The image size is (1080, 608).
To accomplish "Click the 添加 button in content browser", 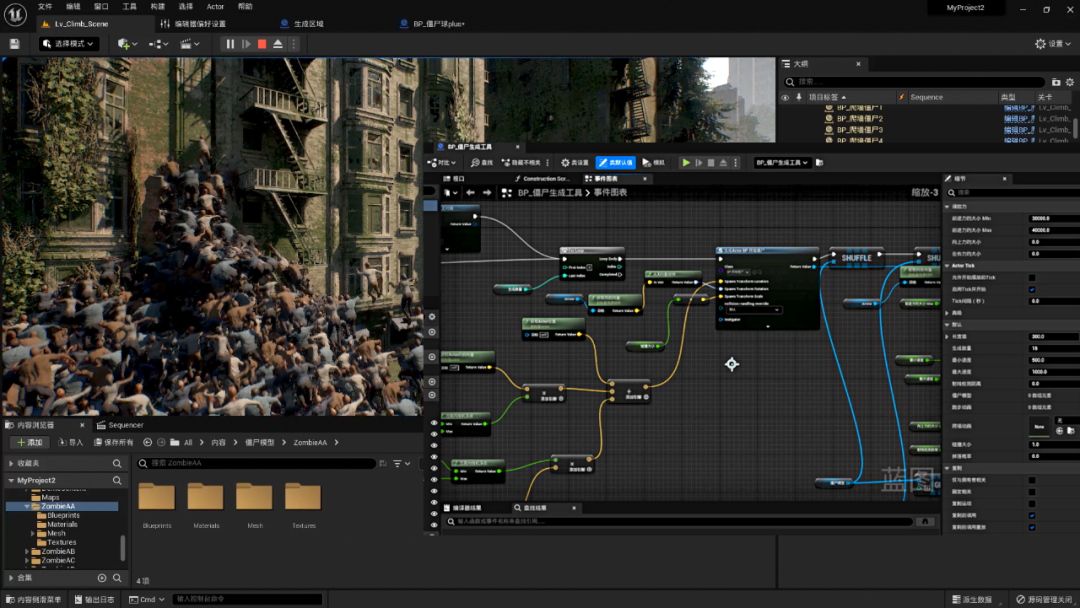I will [29, 442].
